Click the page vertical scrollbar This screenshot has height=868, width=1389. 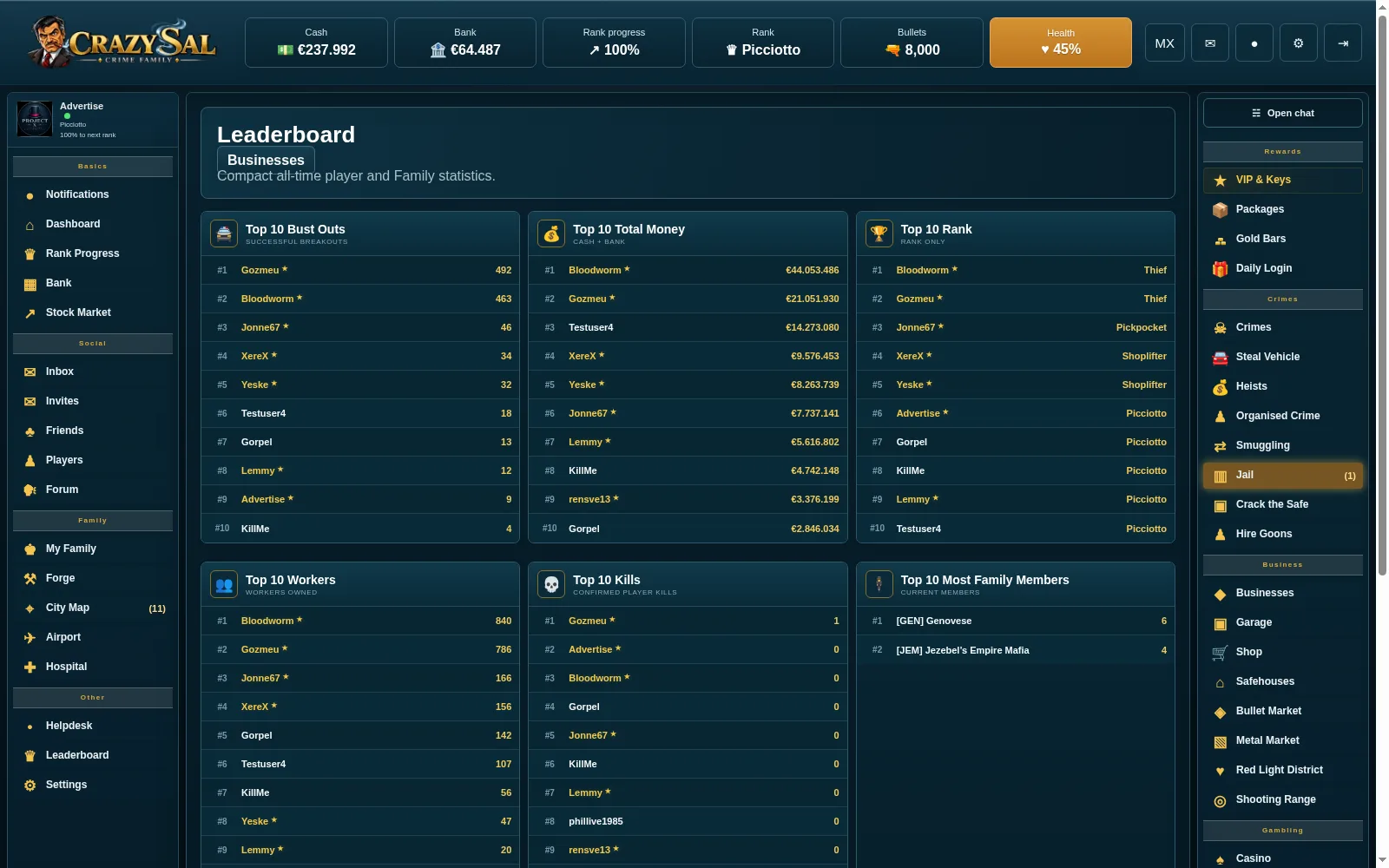1382,295
